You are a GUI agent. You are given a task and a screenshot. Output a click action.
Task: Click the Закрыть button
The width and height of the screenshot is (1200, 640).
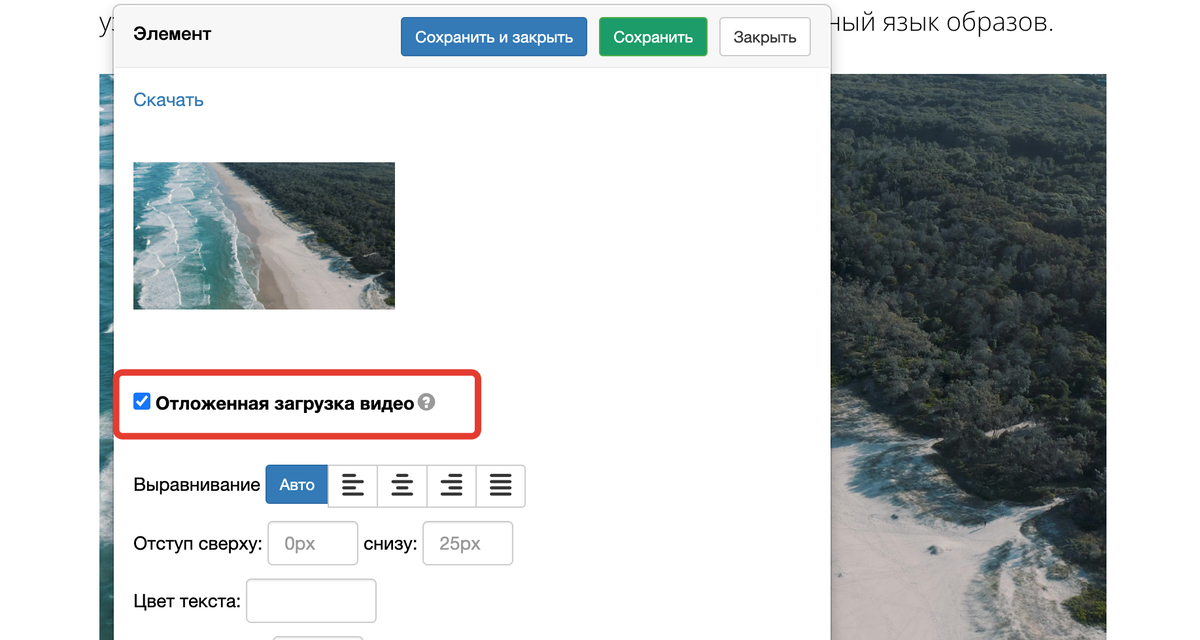(765, 37)
